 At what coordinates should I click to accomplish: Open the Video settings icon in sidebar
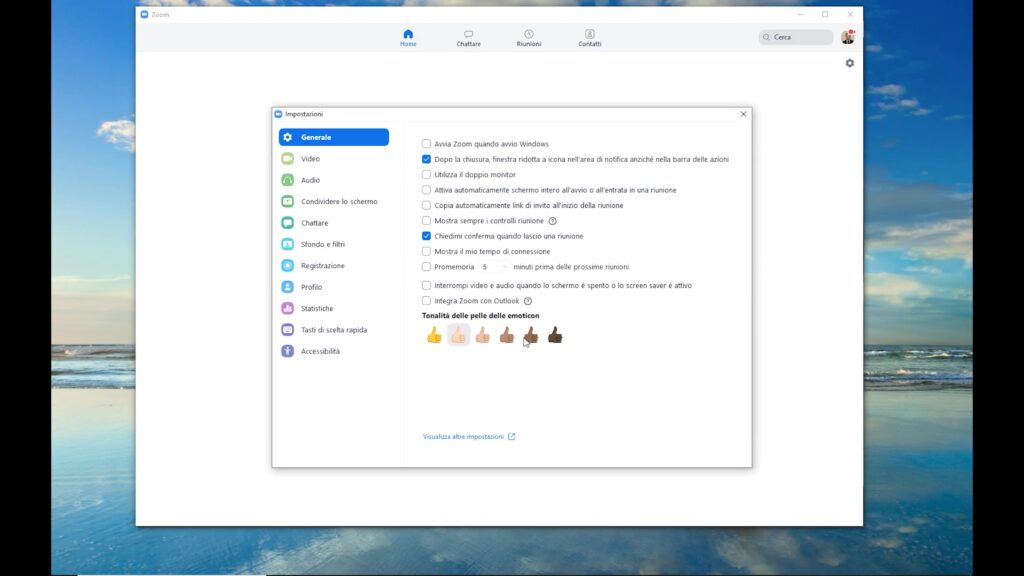coord(288,159)
